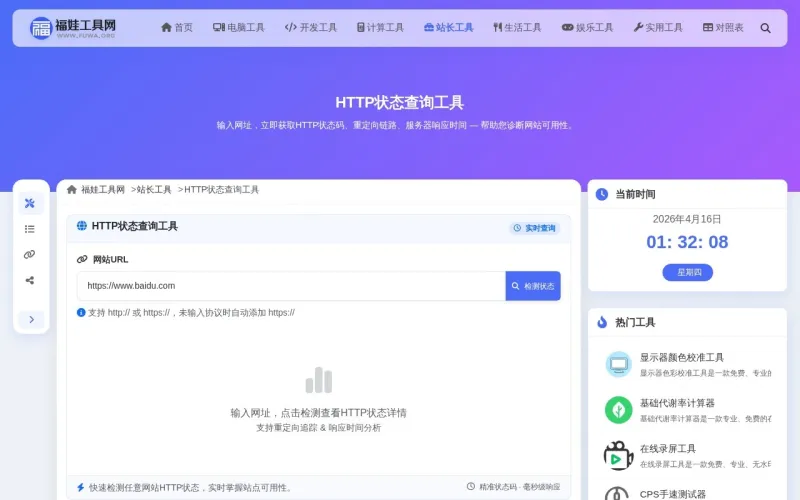
Task: Click the share icon in left sidebar
Action: 30,280
